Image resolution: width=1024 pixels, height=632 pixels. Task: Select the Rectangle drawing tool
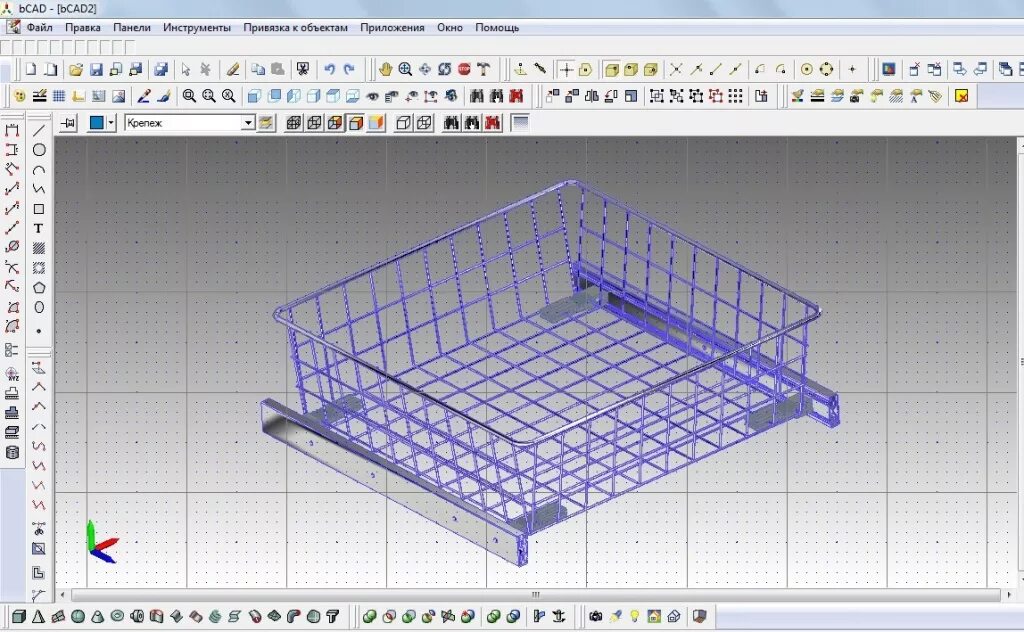click(39, 209)
